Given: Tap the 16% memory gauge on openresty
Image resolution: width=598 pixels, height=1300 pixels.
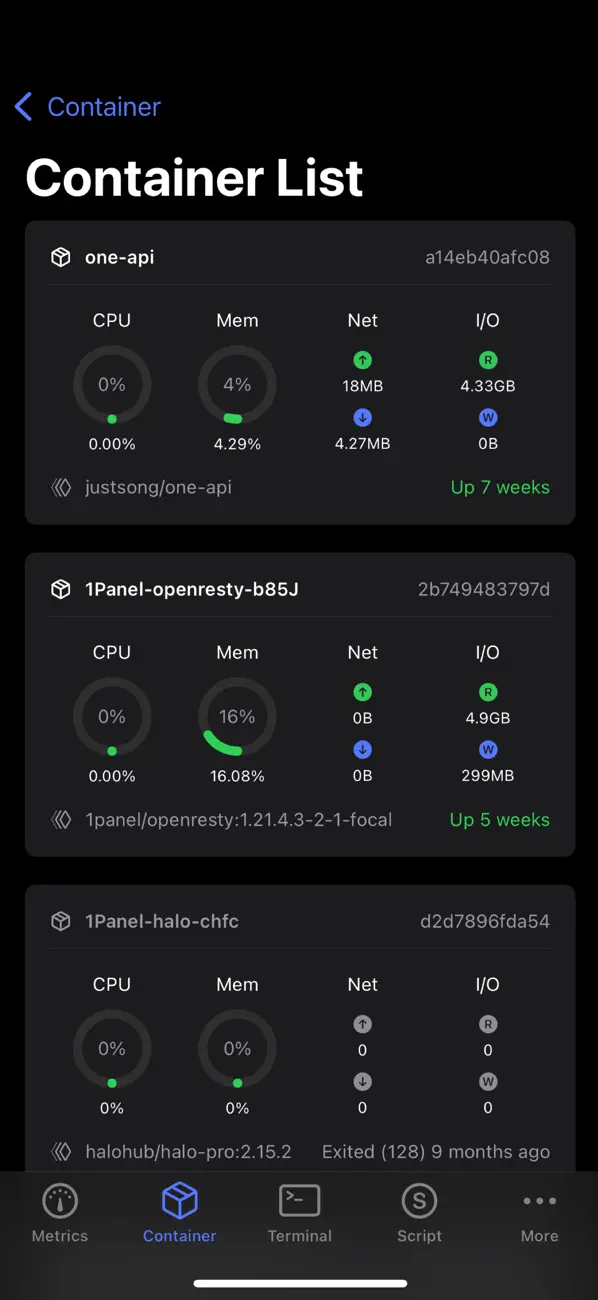Looking at the screenshot, I should [237, 716].
